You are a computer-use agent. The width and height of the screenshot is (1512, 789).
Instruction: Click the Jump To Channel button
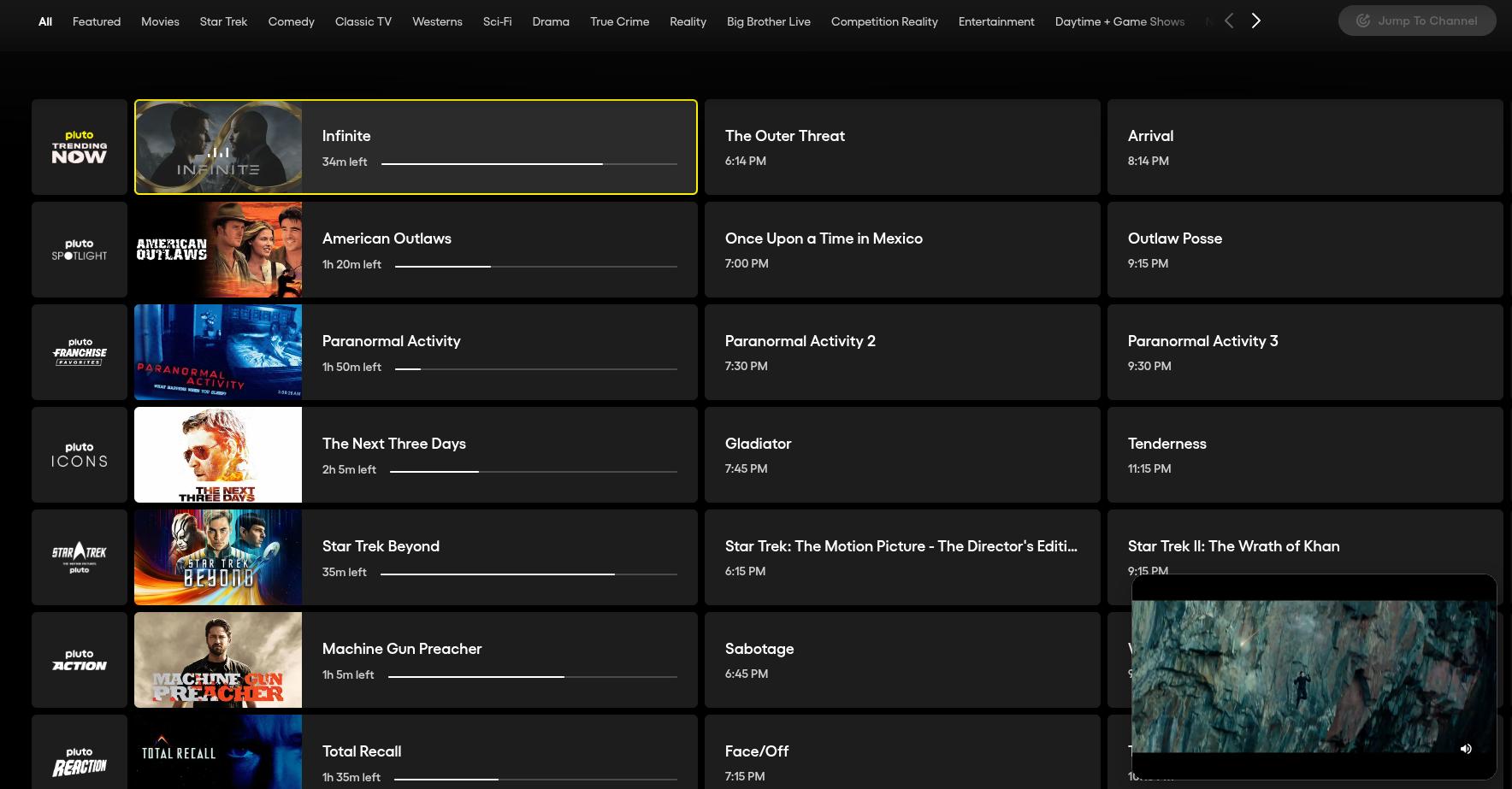1417,21
